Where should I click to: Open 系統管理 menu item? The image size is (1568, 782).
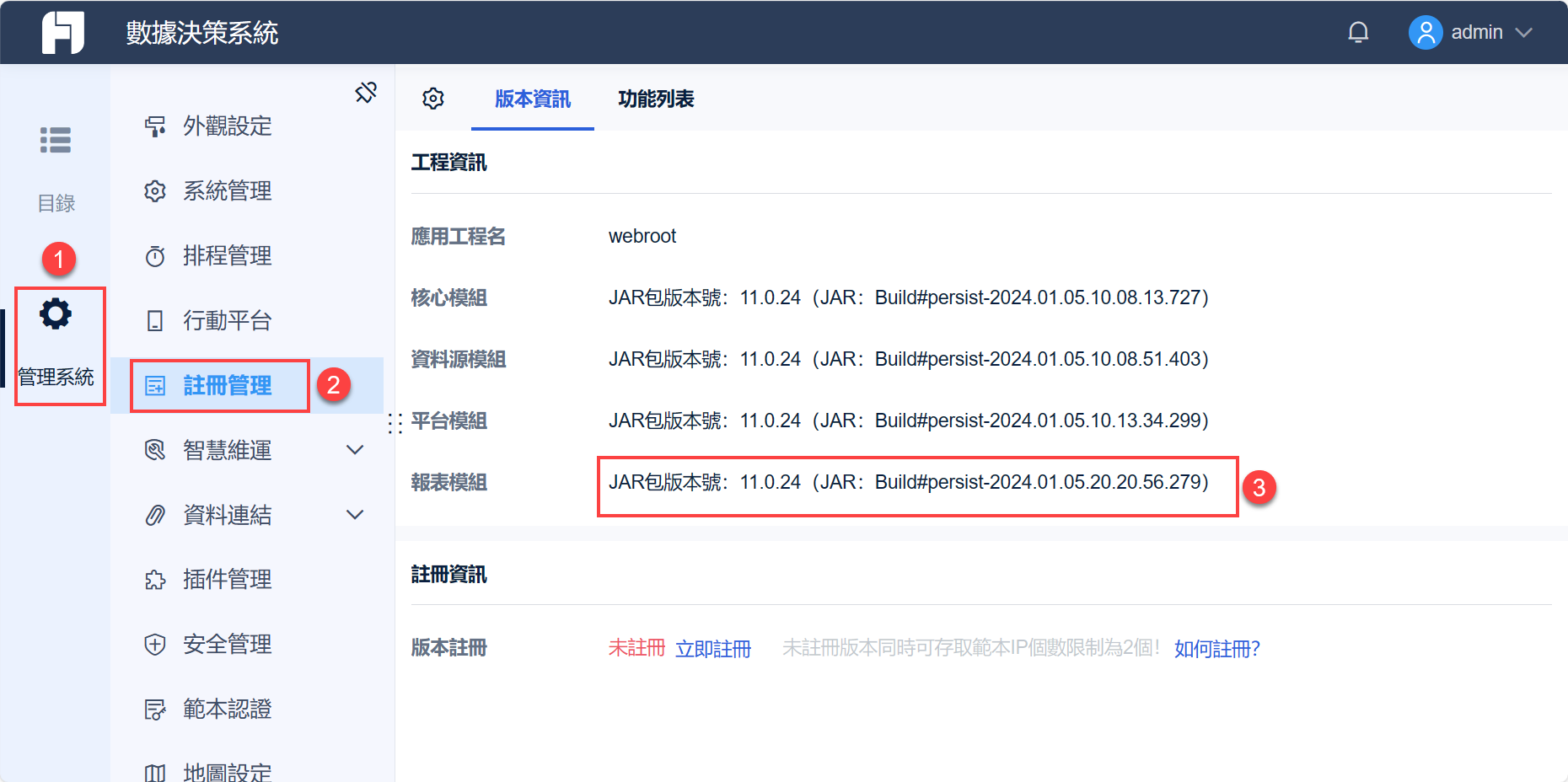247,191
